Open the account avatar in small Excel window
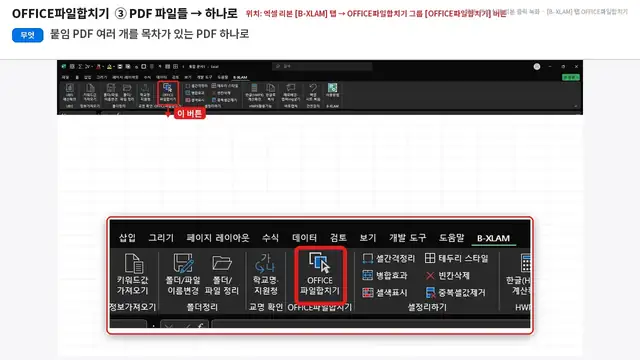This screenshot has height=360, width=640. coord(537,67)
